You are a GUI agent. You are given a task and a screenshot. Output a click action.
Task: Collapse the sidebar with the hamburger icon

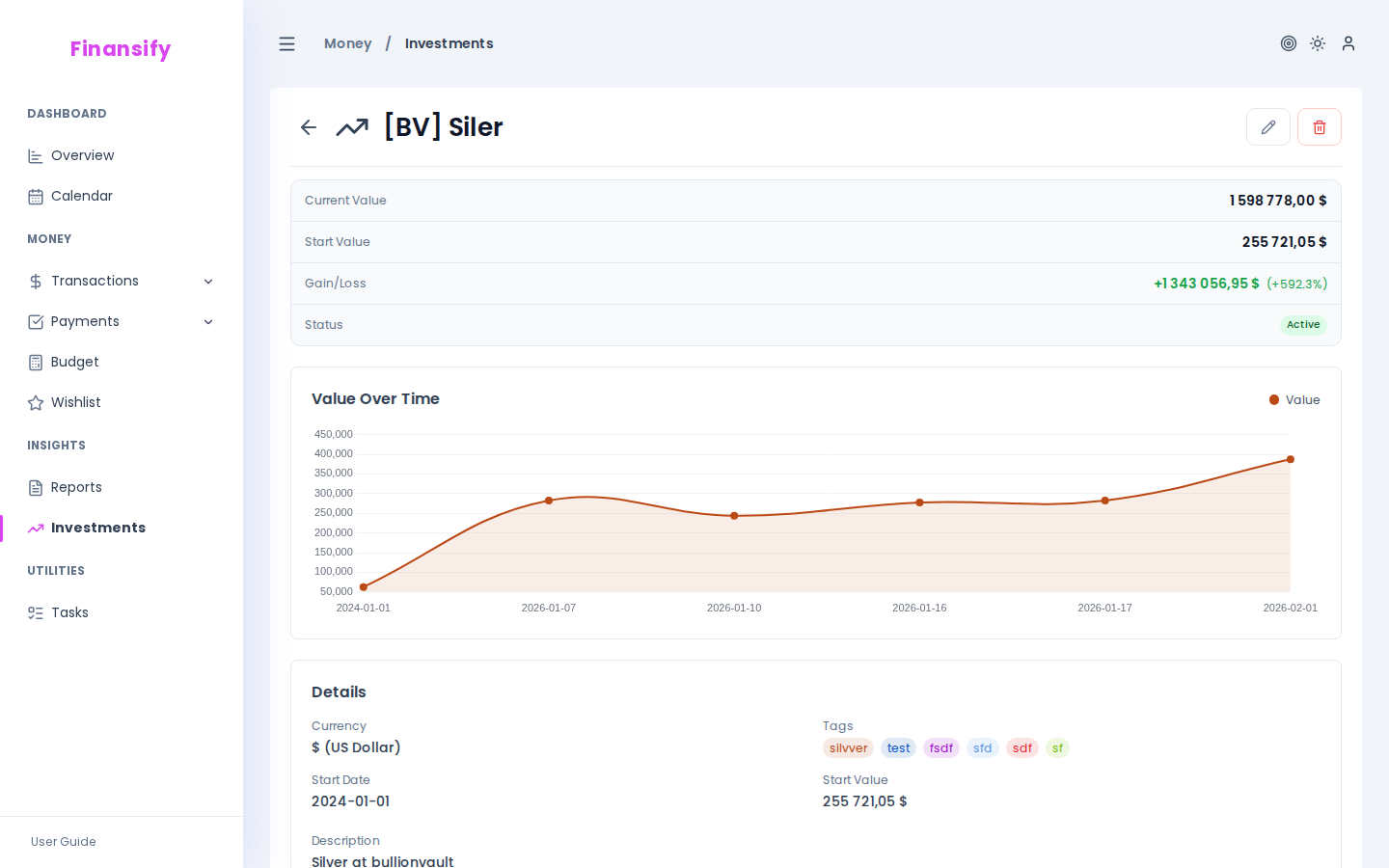tap(286, 43)
